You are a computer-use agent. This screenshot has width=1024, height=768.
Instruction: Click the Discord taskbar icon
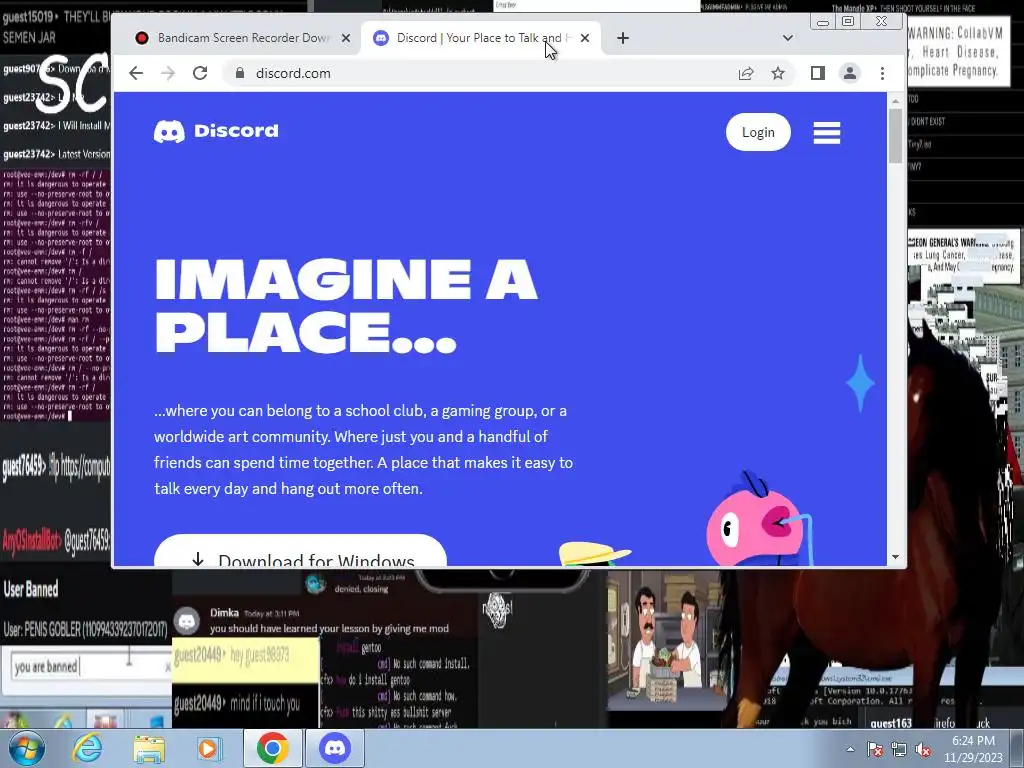335,748
